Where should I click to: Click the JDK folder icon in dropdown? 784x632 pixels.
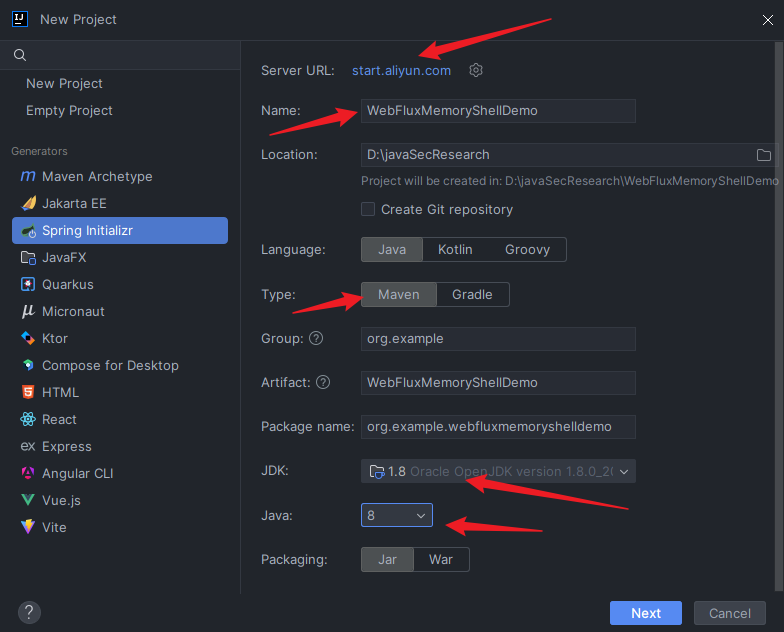pyautogui.click(x=376, y=472)
